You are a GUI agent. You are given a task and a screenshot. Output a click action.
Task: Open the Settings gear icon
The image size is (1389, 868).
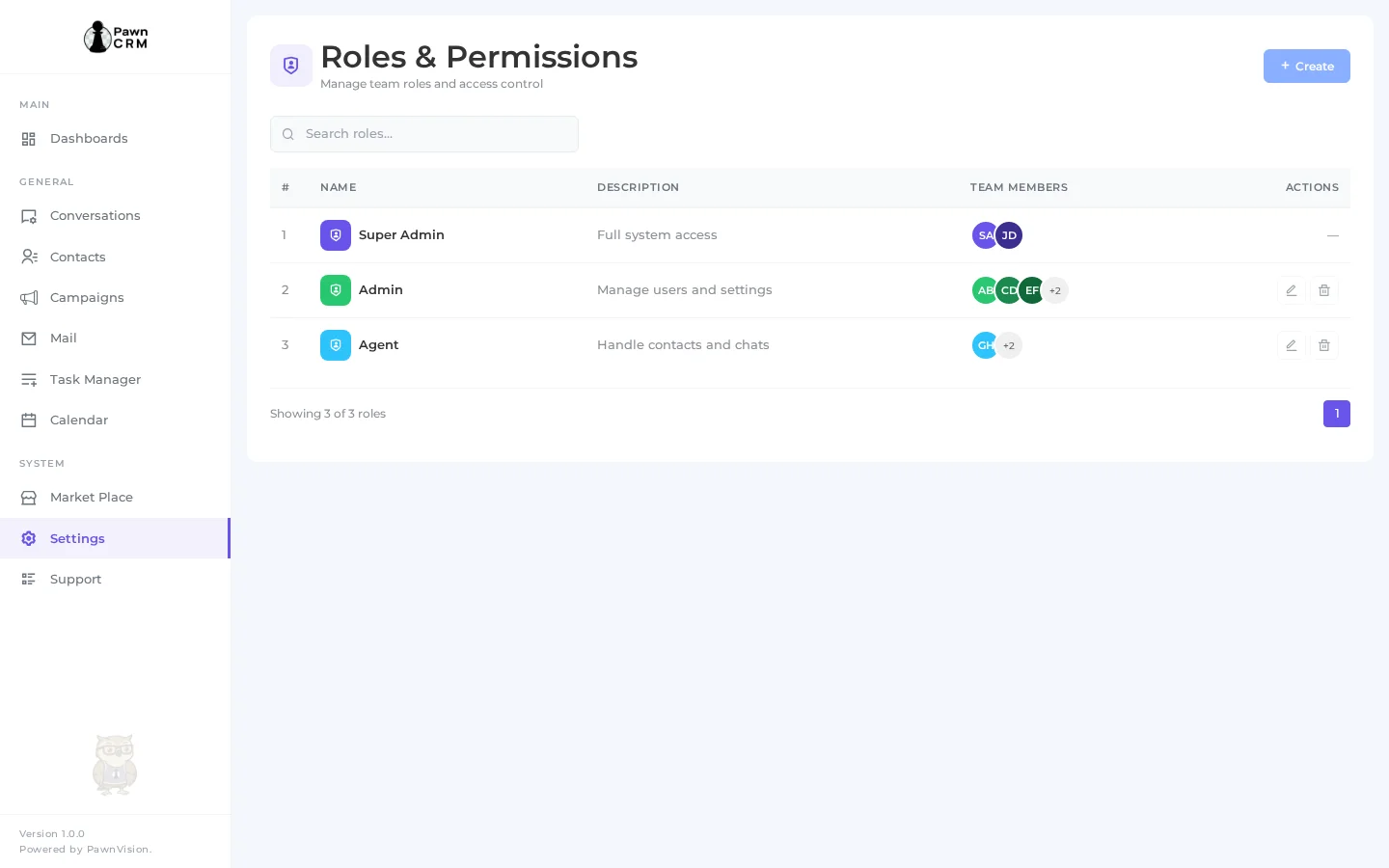29,538
